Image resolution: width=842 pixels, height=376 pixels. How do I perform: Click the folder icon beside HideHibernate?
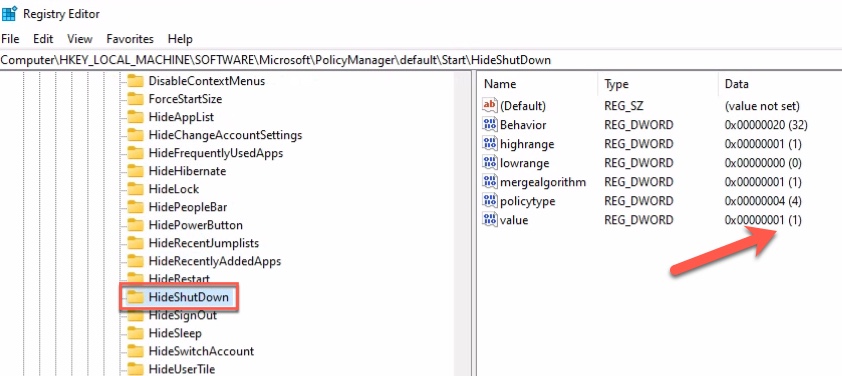pos(135,171)
